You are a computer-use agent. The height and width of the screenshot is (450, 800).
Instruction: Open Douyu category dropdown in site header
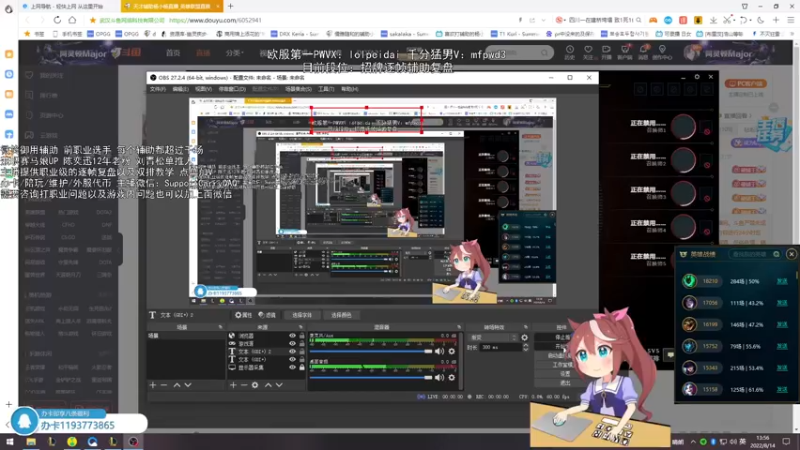point(234,53)
